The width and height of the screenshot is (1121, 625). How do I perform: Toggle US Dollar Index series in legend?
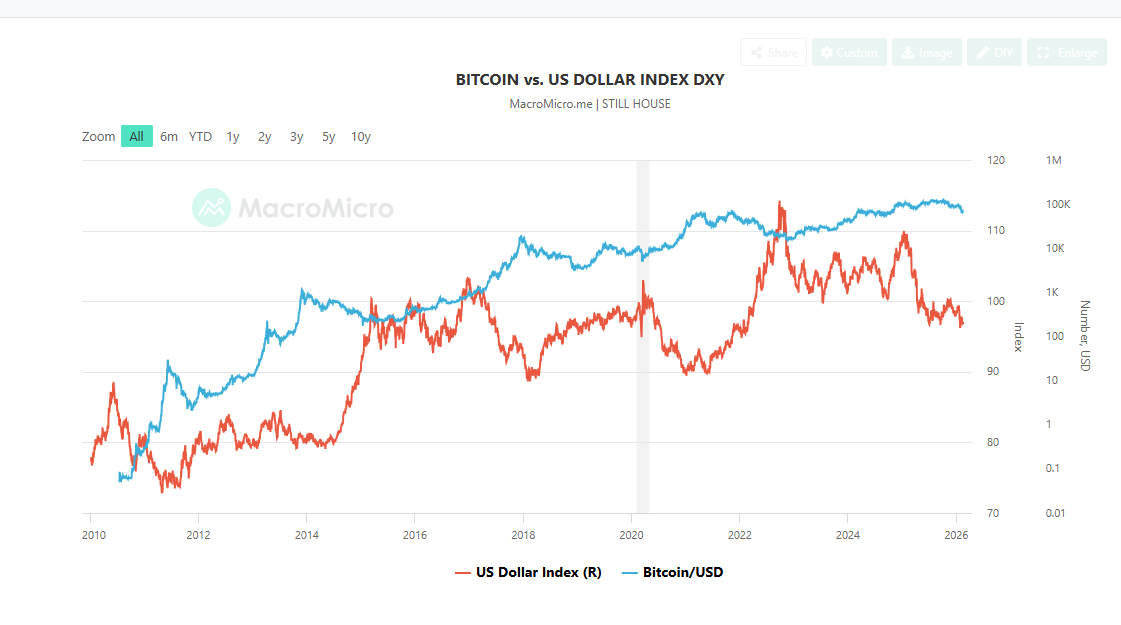click(528, 573)
